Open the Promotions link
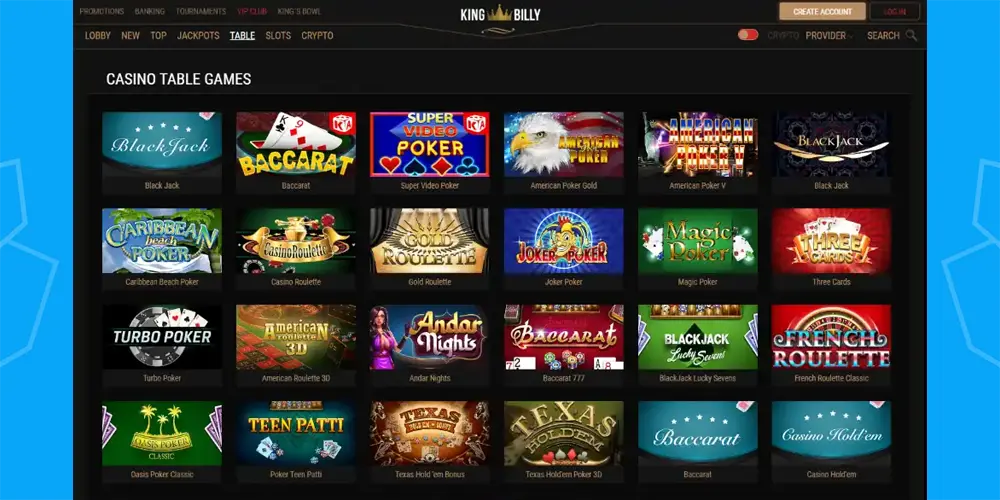The height and width of the screenshot is (500, 1000). point(102,11)
